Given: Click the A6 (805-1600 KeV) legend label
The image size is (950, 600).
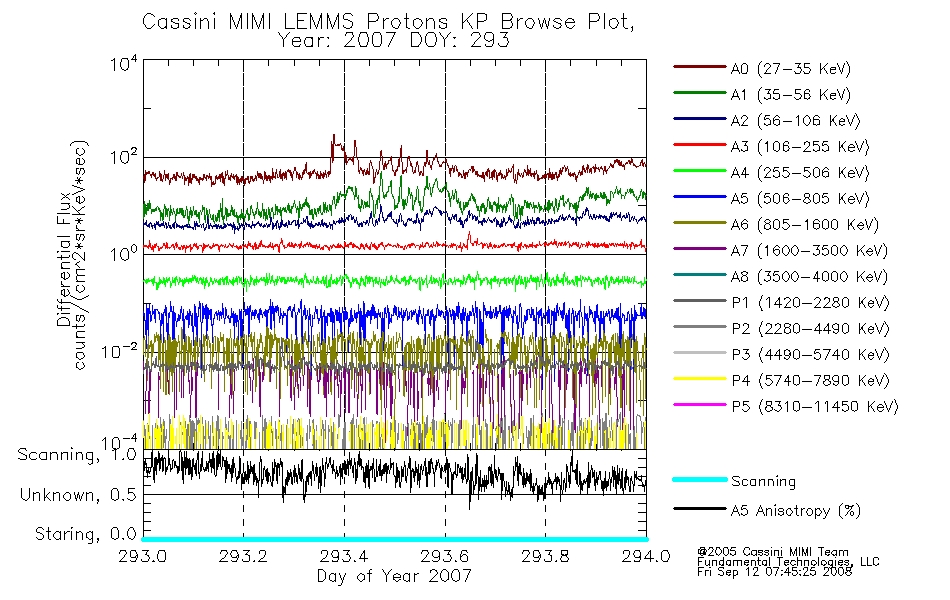Looking at the screenshot, I should pyautogui.click(x=805, y=225).
